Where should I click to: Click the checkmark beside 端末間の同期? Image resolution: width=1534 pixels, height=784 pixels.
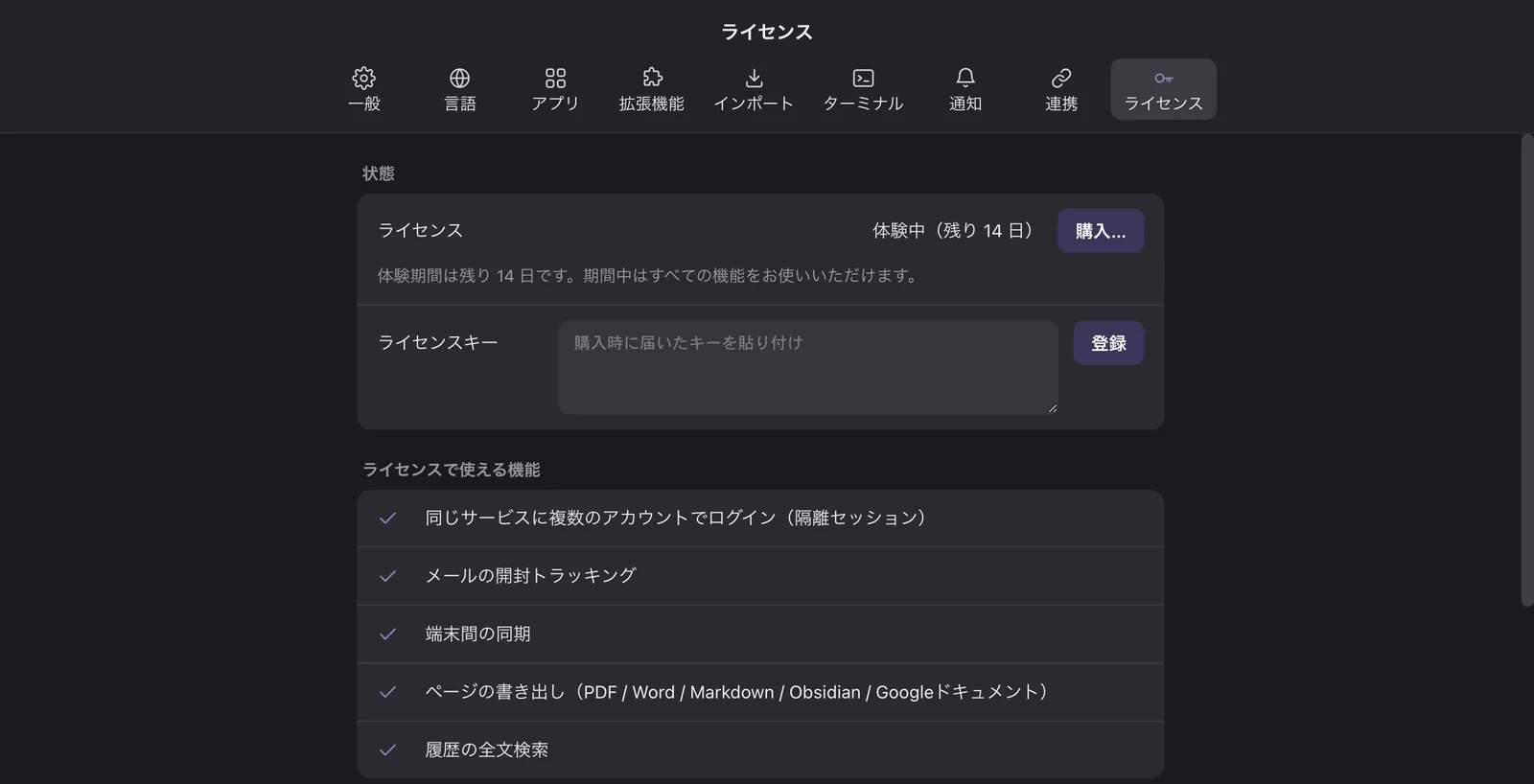point(387,634)
